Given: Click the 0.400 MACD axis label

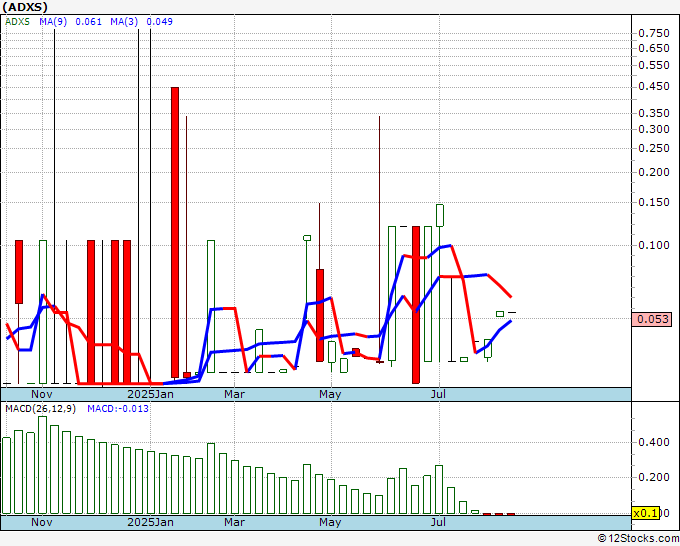Looking at the screenshot, I should coord(653,442).
